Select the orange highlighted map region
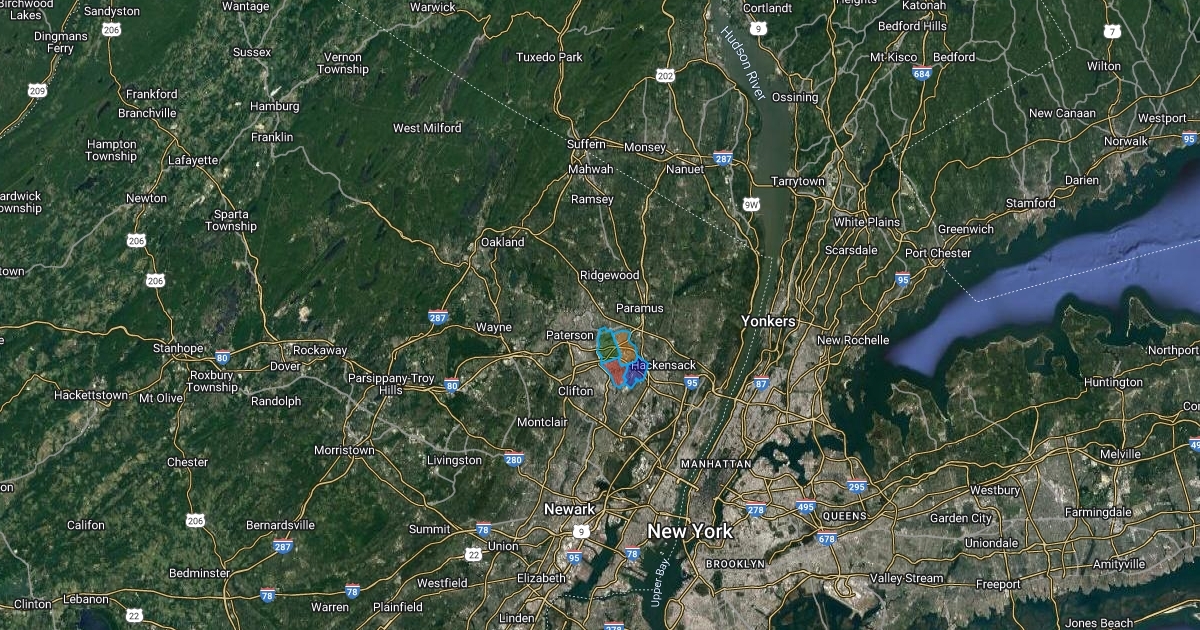The image size is (1200, 630). pos(626,347)
